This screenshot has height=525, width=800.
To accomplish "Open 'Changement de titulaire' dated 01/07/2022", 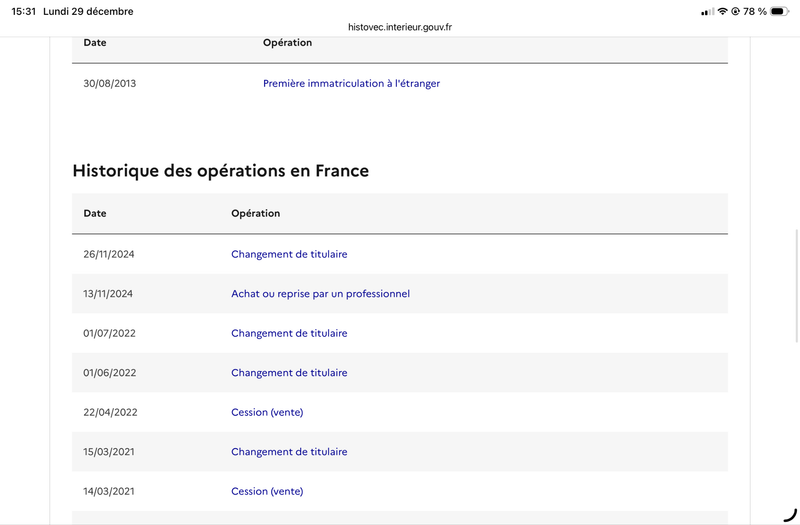I will (x=289, y=333).
